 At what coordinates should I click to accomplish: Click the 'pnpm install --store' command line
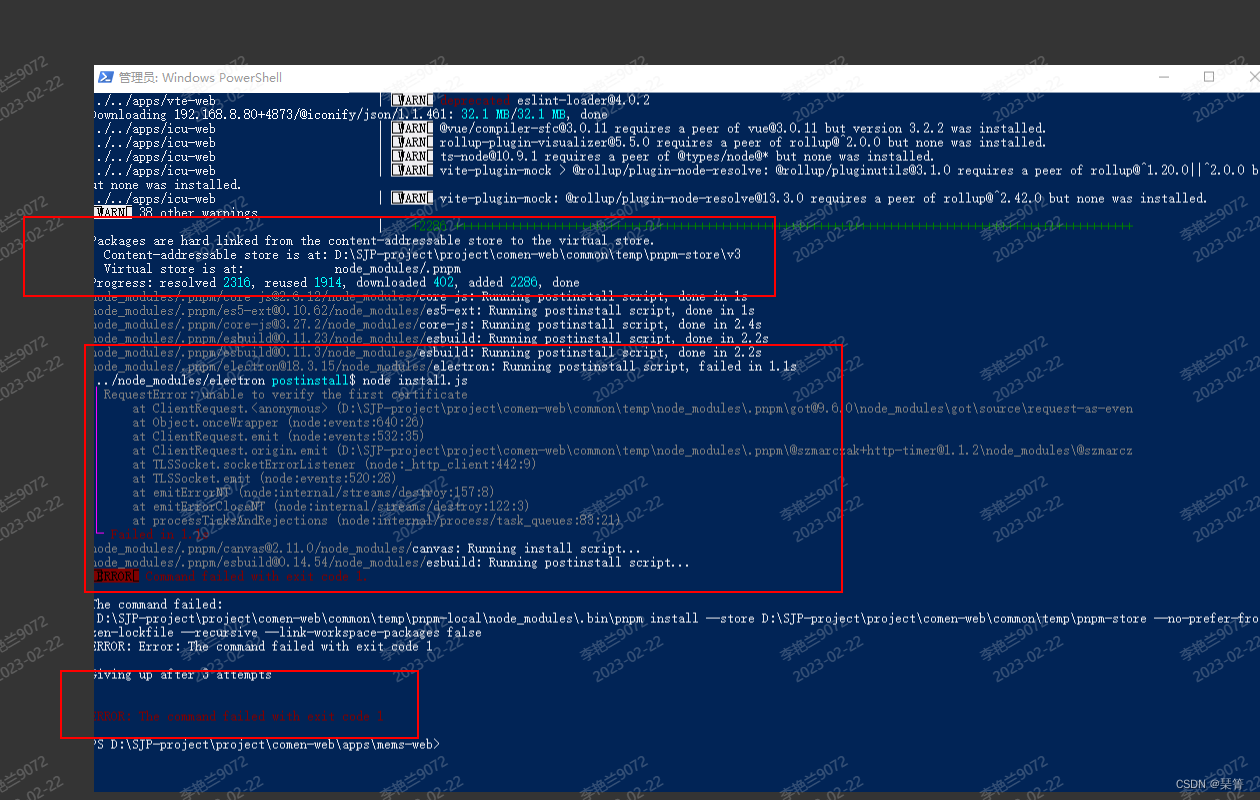(x=677, y=619)
